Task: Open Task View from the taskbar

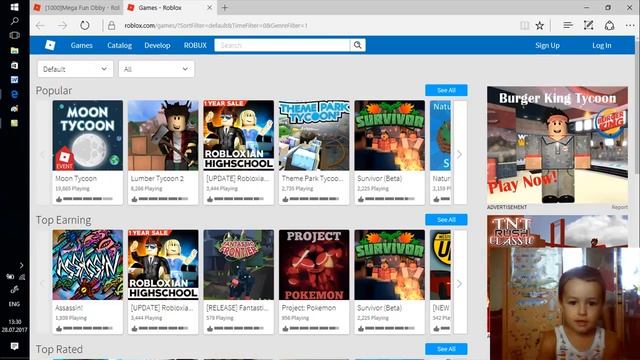Action: (14, 36)
